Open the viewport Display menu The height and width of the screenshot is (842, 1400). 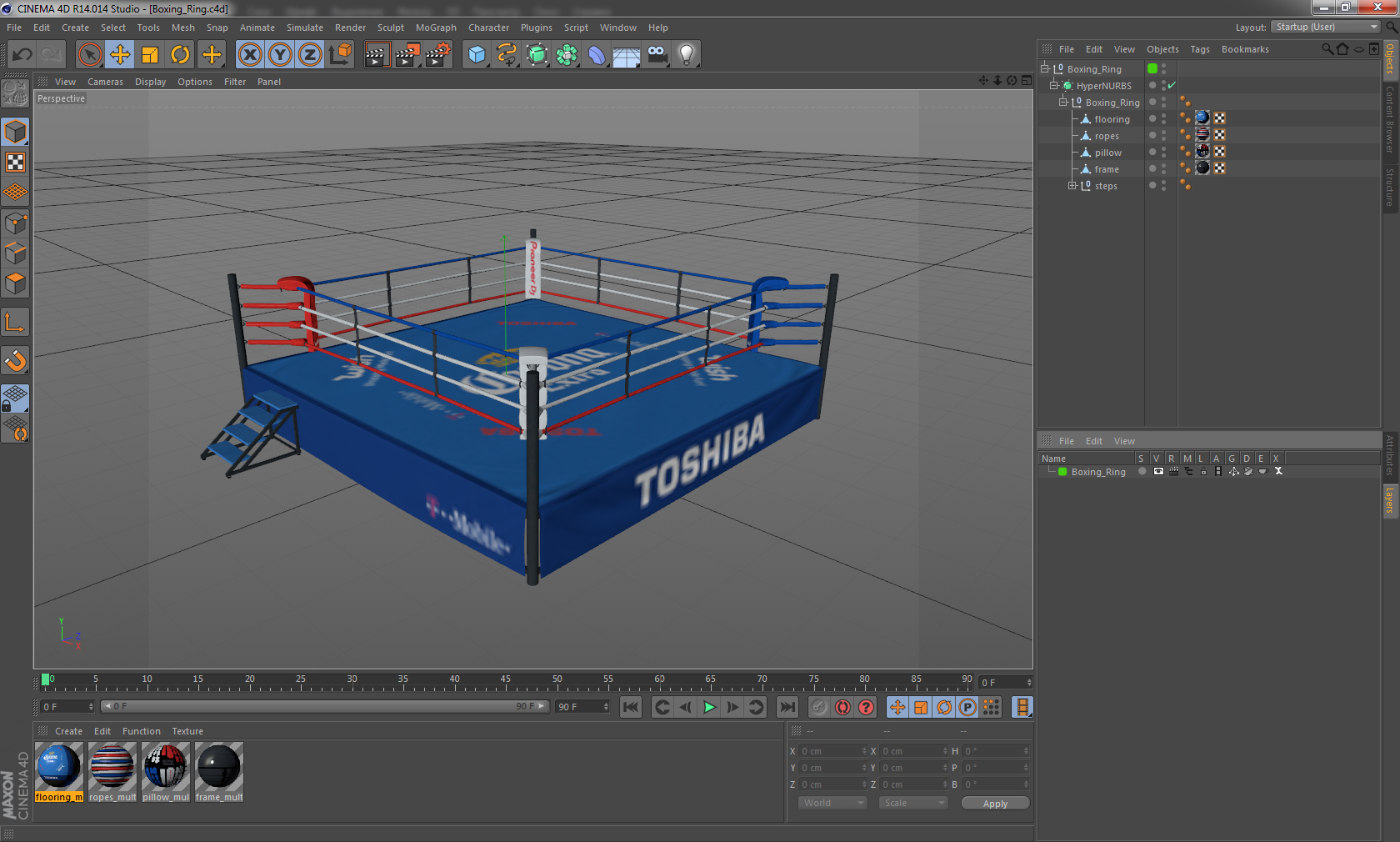150,82
